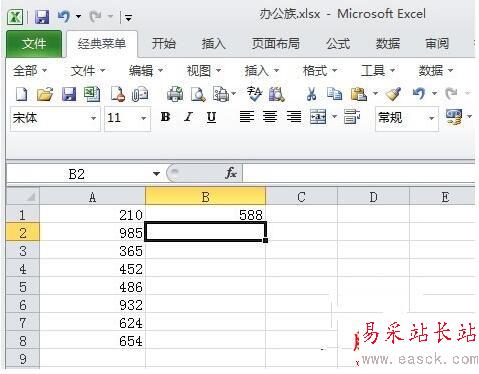Screen dimensions: 479x374
Task: Center align cell text
Action: (270, 117)
